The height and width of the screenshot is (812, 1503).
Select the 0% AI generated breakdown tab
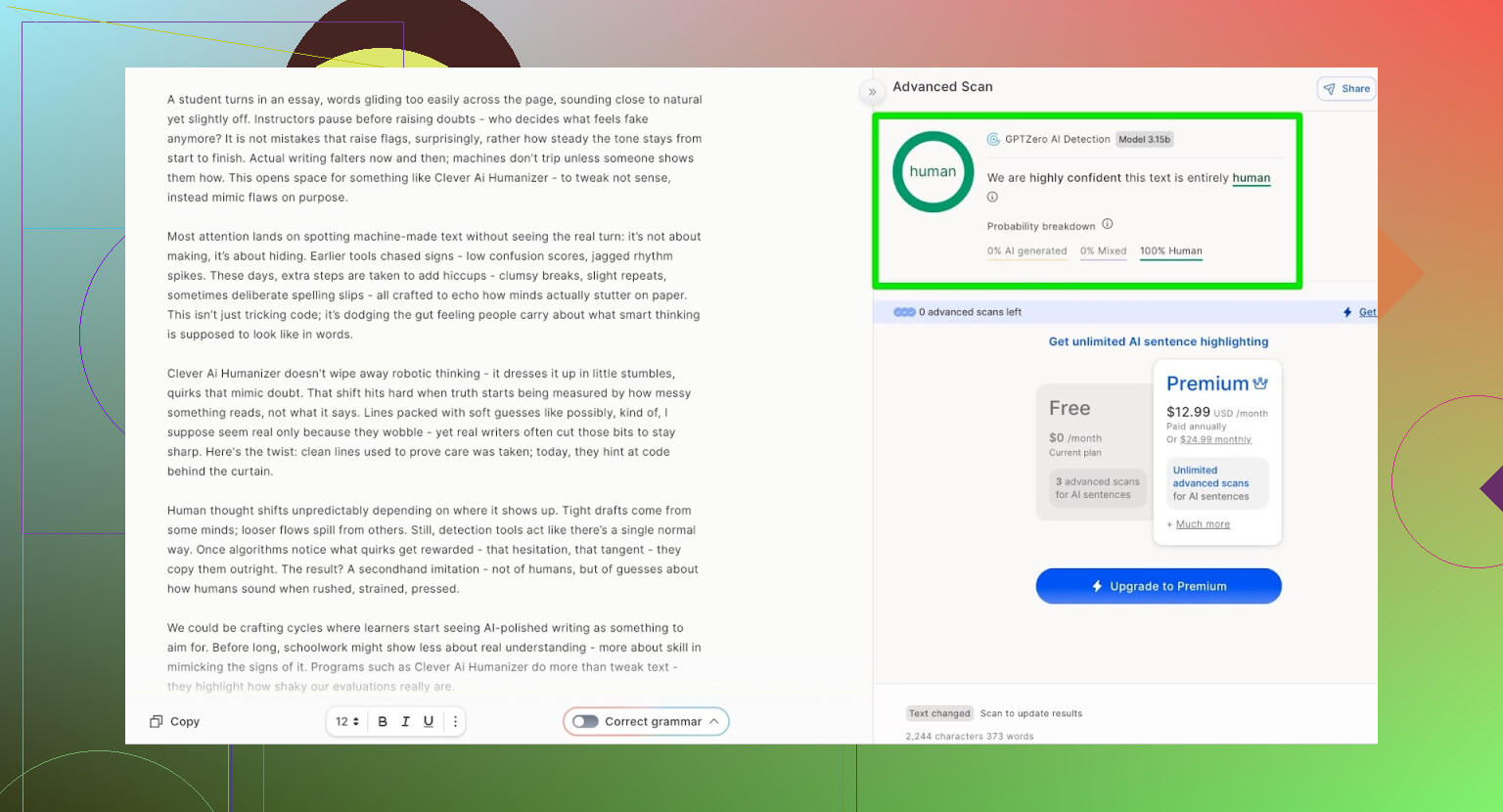point(1026,251)
